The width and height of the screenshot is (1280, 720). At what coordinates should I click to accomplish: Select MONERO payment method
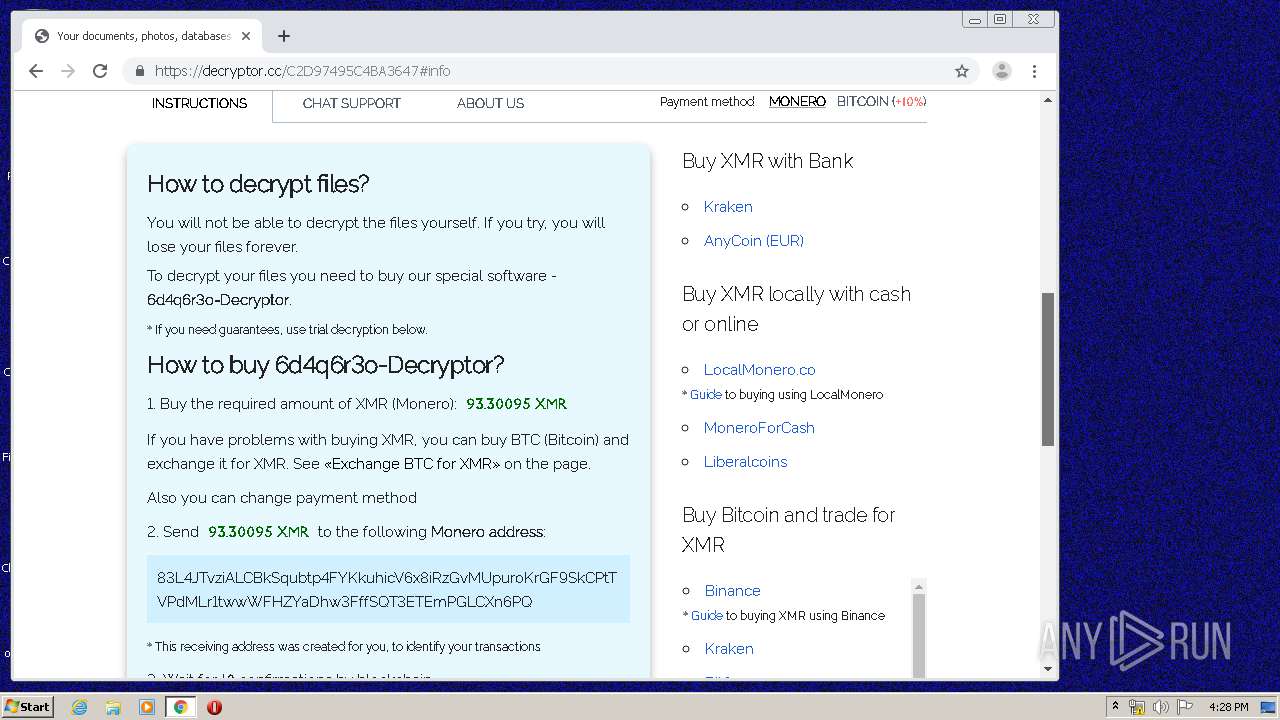point(797,101)
